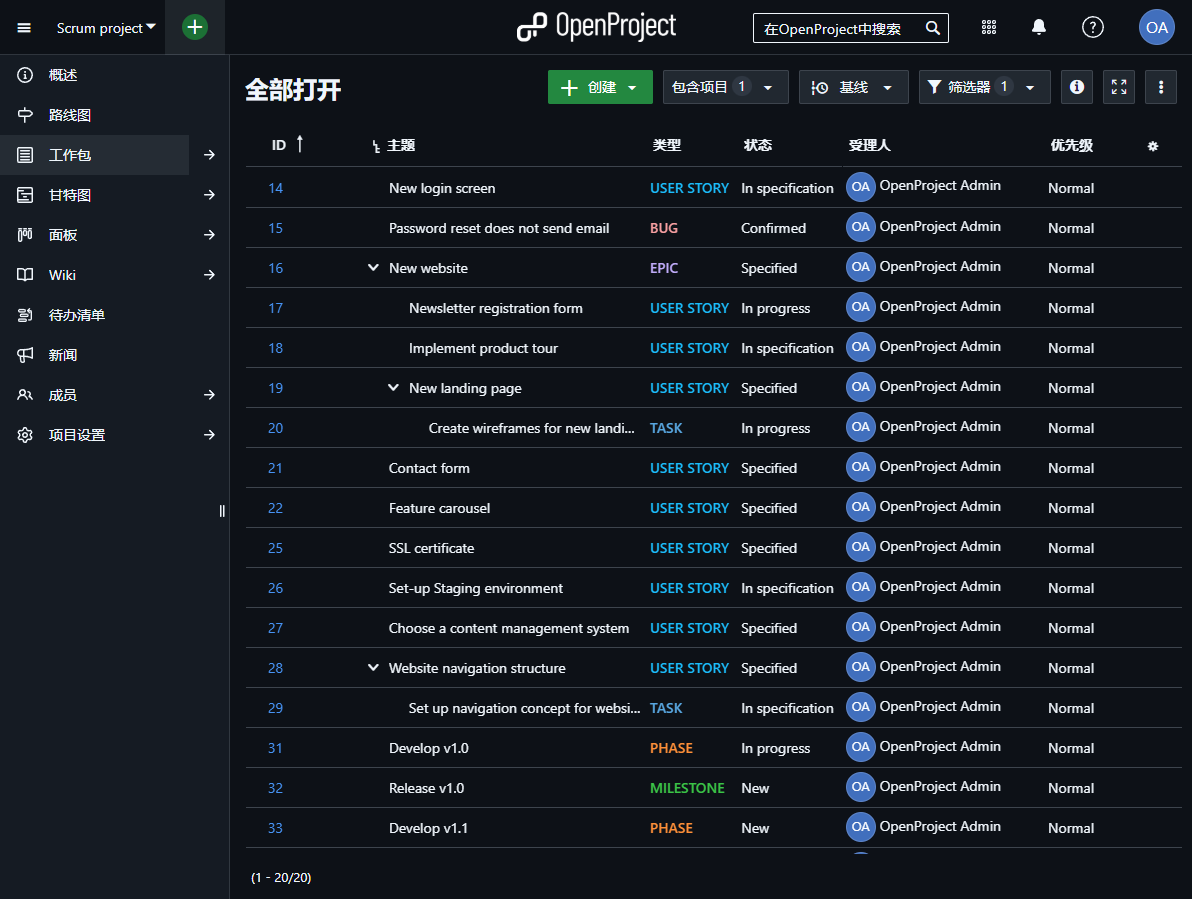Open the notifications bell

click(x=1038, y=28)
